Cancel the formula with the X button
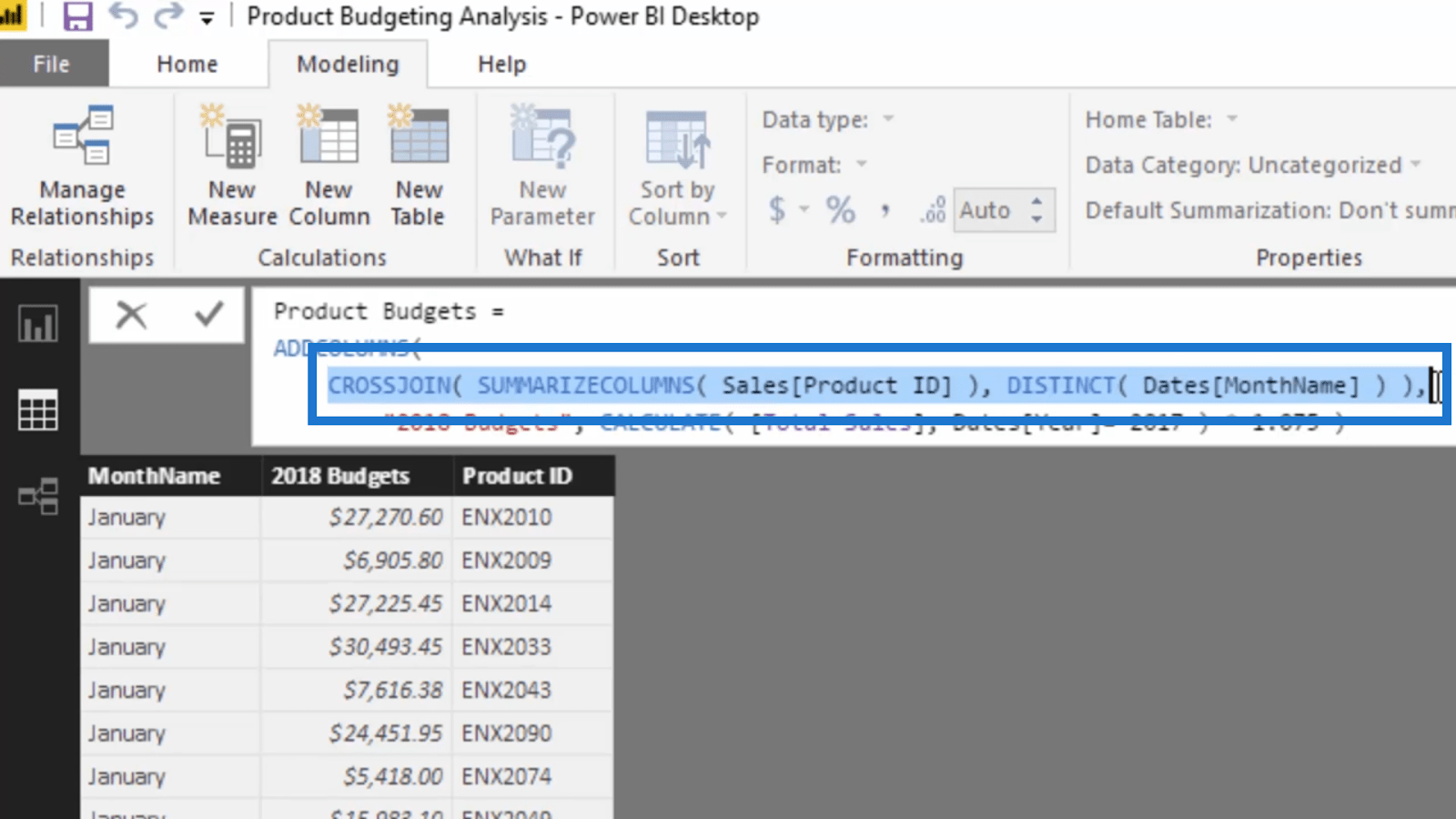1456x819 pixels. (x=131, y=315)
